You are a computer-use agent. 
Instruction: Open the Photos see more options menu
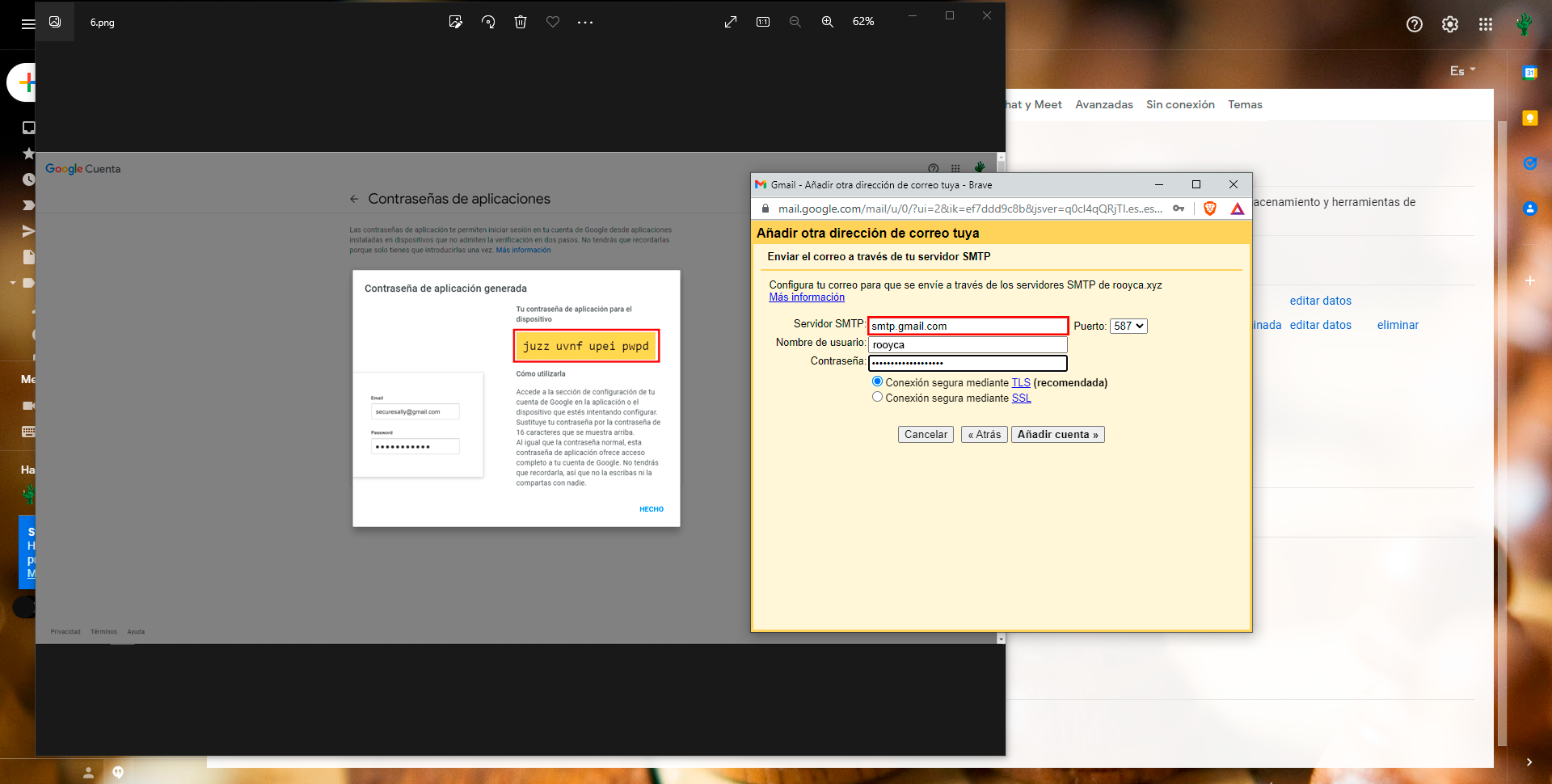[x=585, y=22]
